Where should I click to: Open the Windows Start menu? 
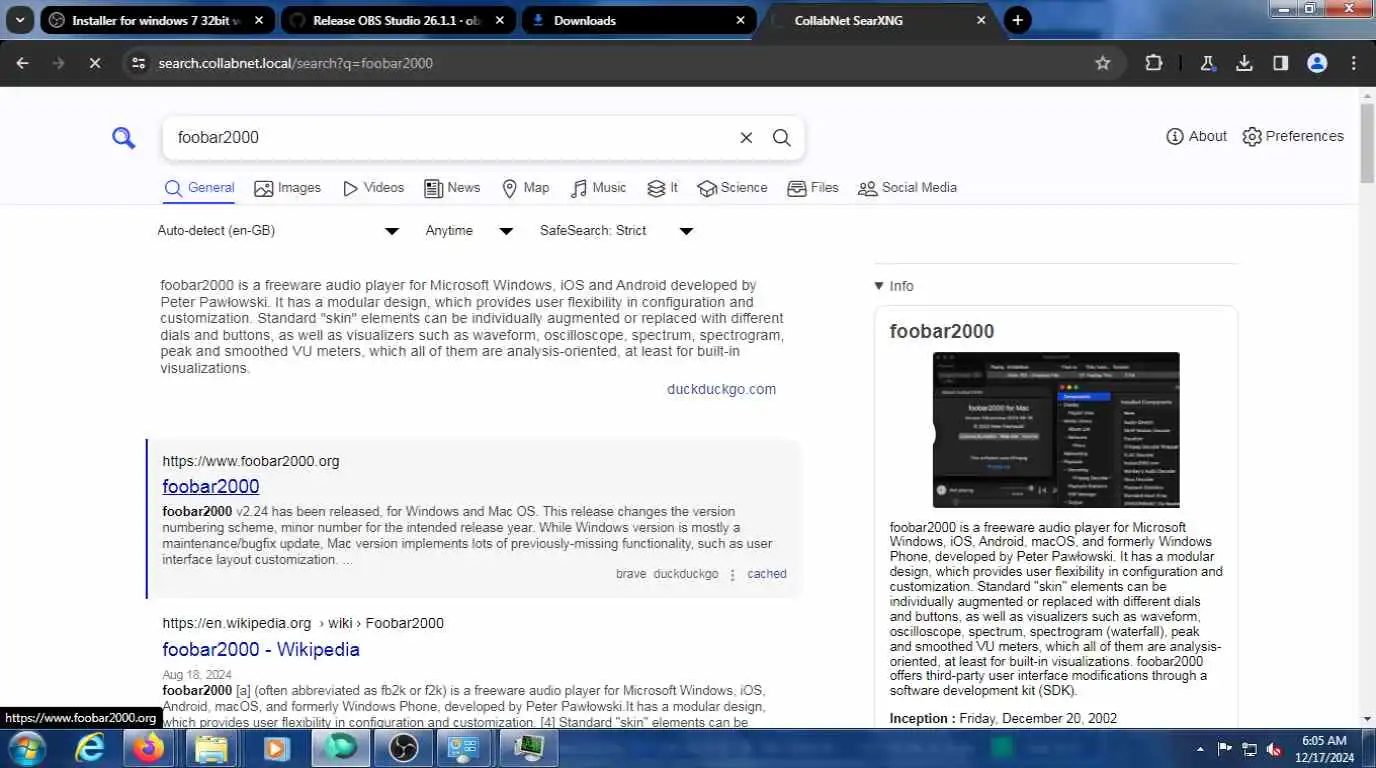tap(25, 748)
